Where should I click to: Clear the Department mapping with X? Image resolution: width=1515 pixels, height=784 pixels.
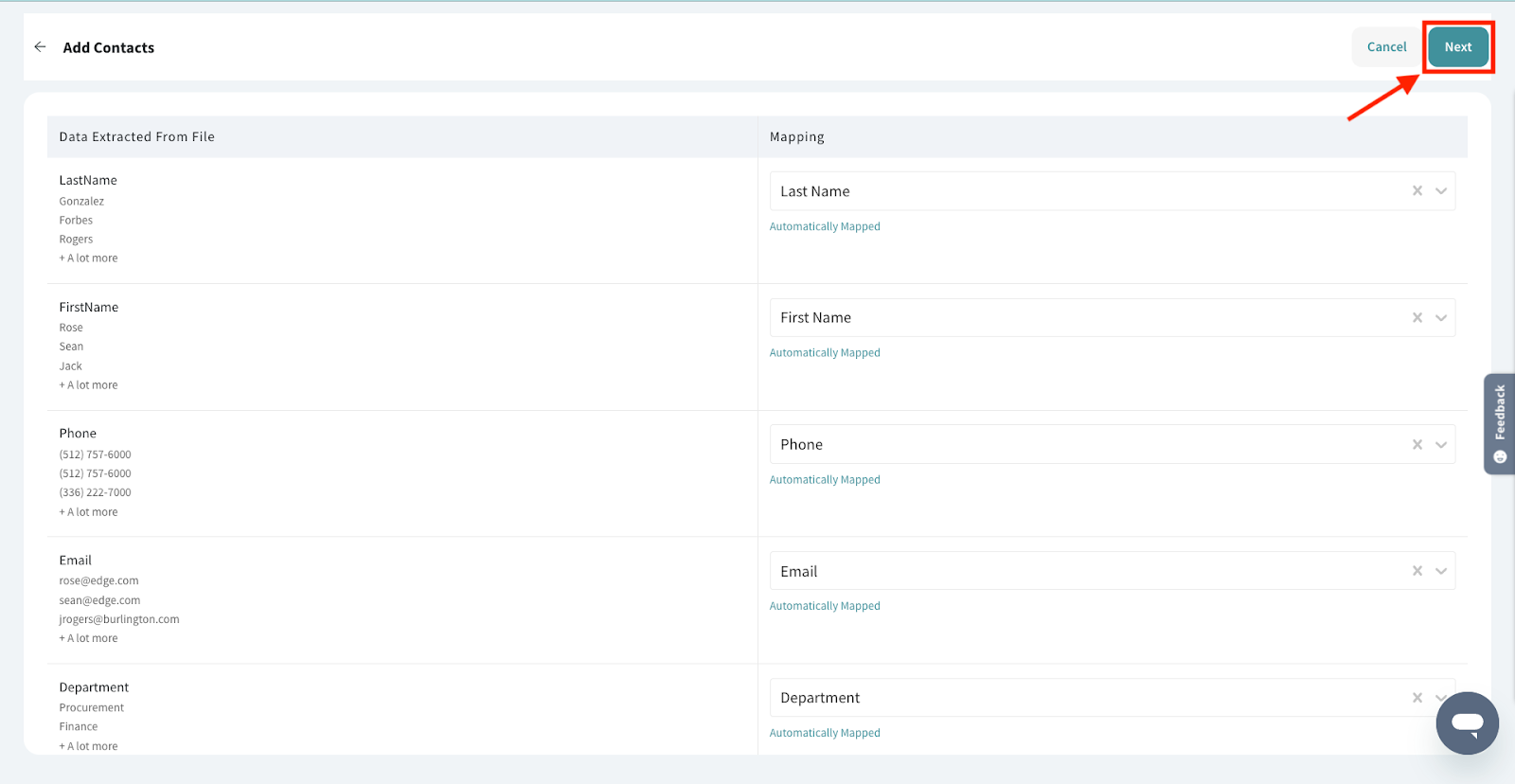pos(1417,698)
